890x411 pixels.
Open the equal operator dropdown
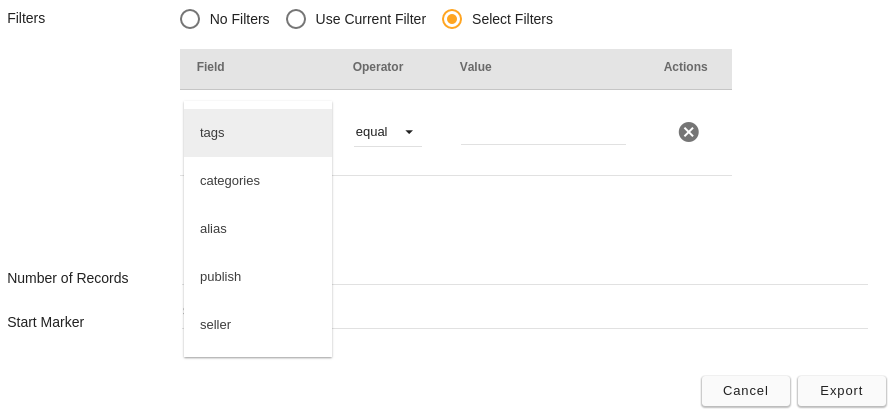coord(388,132)
